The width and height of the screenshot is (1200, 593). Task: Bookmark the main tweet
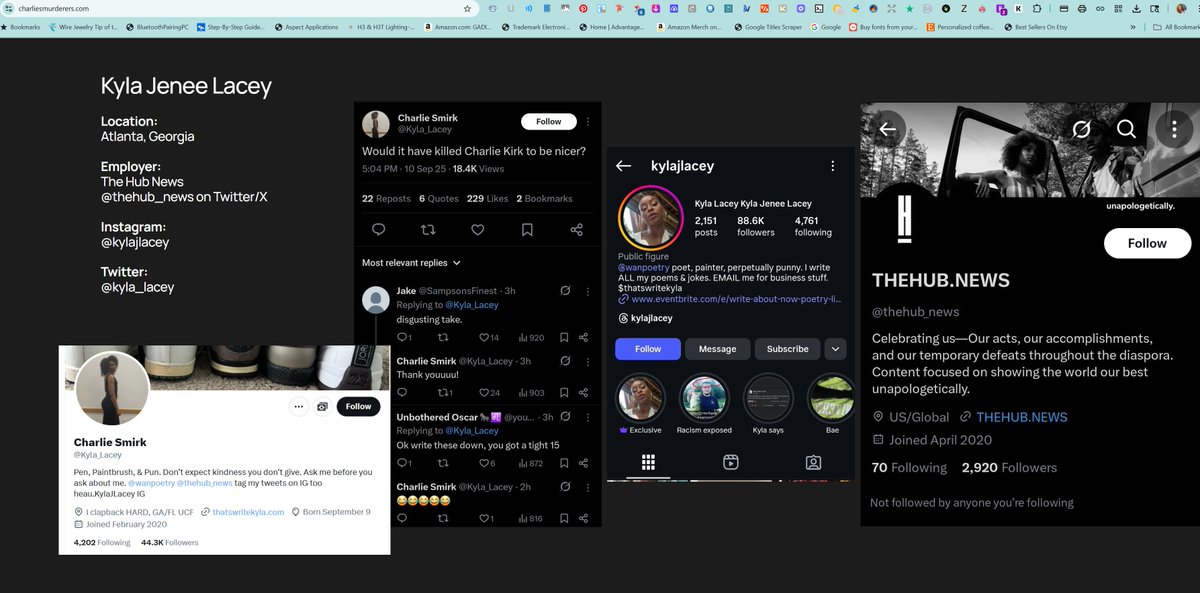coord(527,230)
